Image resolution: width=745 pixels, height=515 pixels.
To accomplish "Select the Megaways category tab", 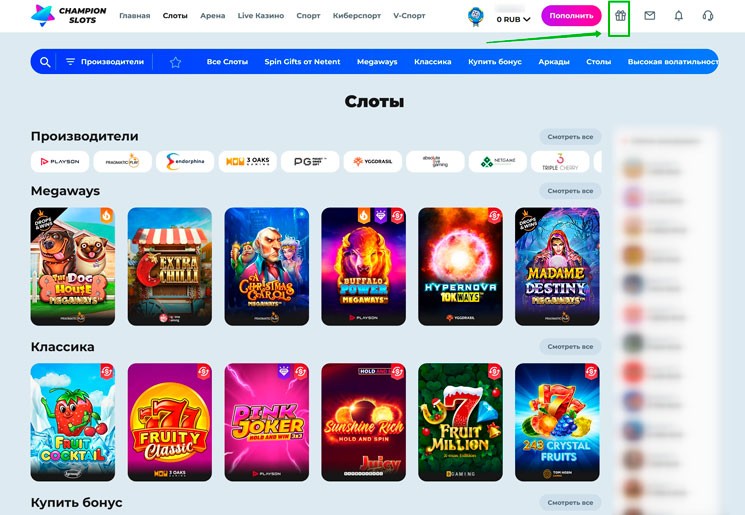I will [377, 62].
